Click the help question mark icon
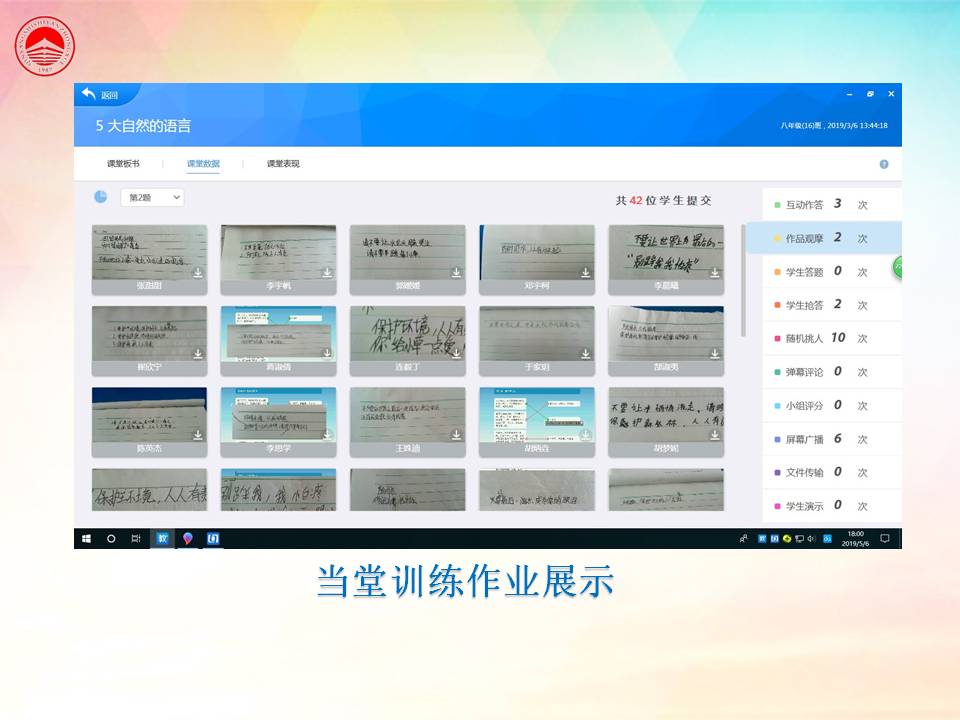The height and width of the screenshot is (720, 960). [x=884, y=164]
